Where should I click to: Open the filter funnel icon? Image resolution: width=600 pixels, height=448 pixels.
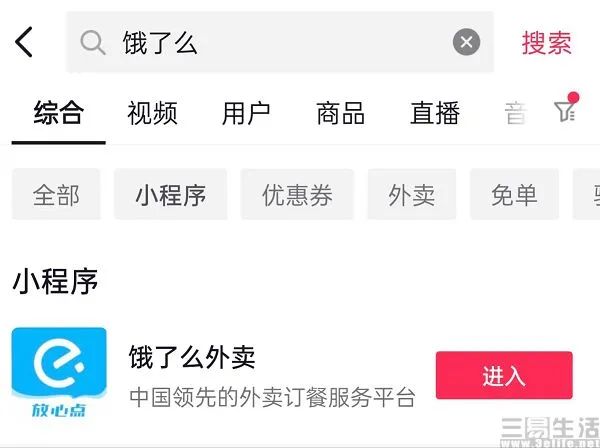(x=566, y=108)
